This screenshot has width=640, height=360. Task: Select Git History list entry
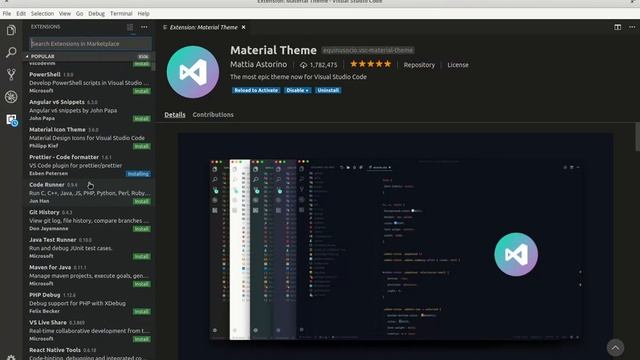tap(89, 220)
